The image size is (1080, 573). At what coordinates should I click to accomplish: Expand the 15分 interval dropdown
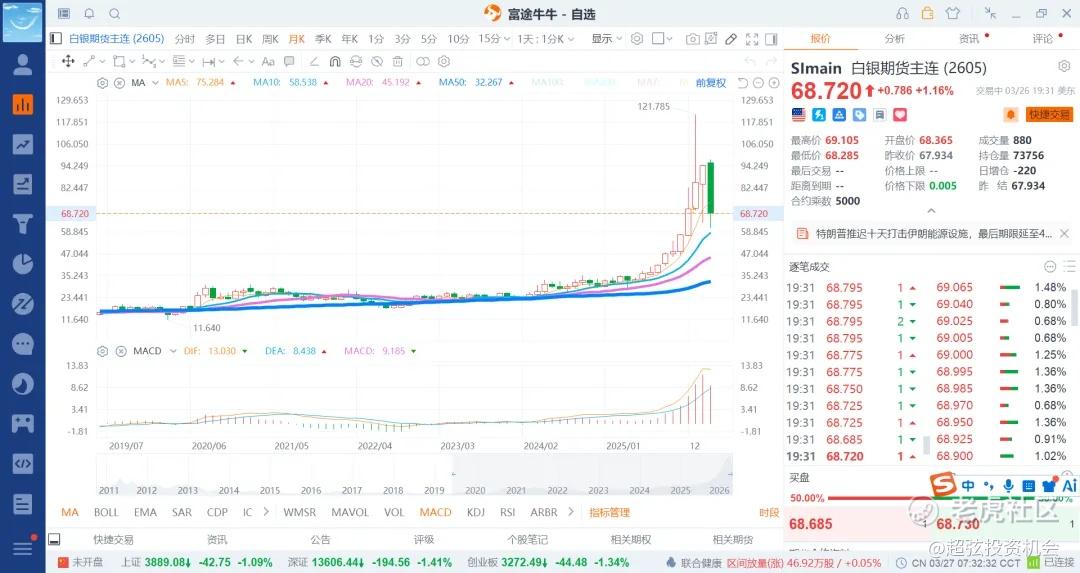coord(494,39)
